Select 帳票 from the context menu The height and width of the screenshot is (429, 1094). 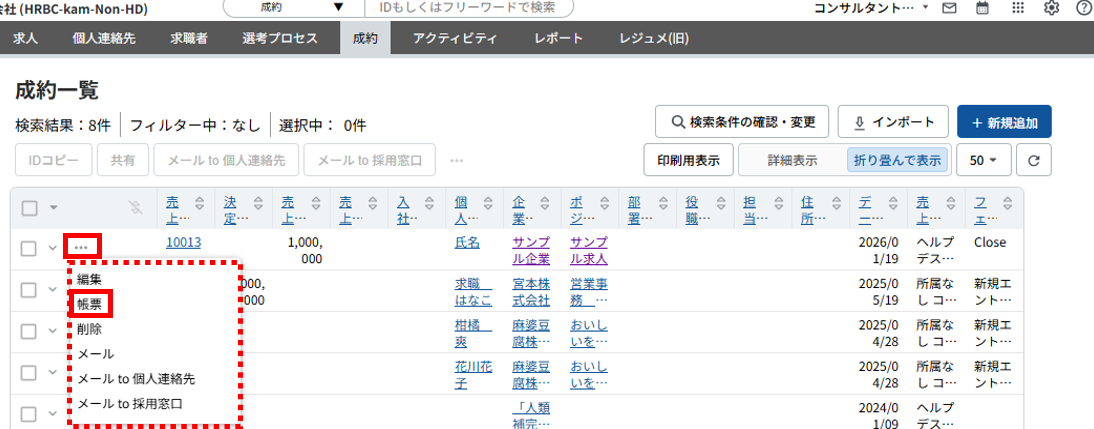pos(90,304)
